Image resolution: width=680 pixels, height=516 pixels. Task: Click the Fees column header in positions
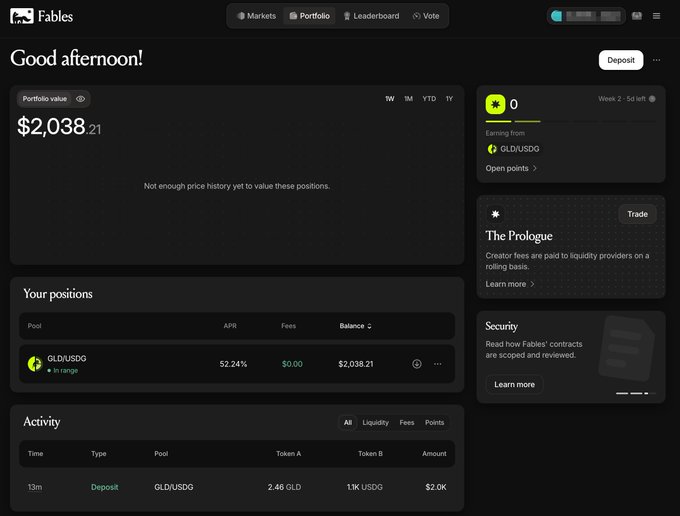(x=288, y=326)
